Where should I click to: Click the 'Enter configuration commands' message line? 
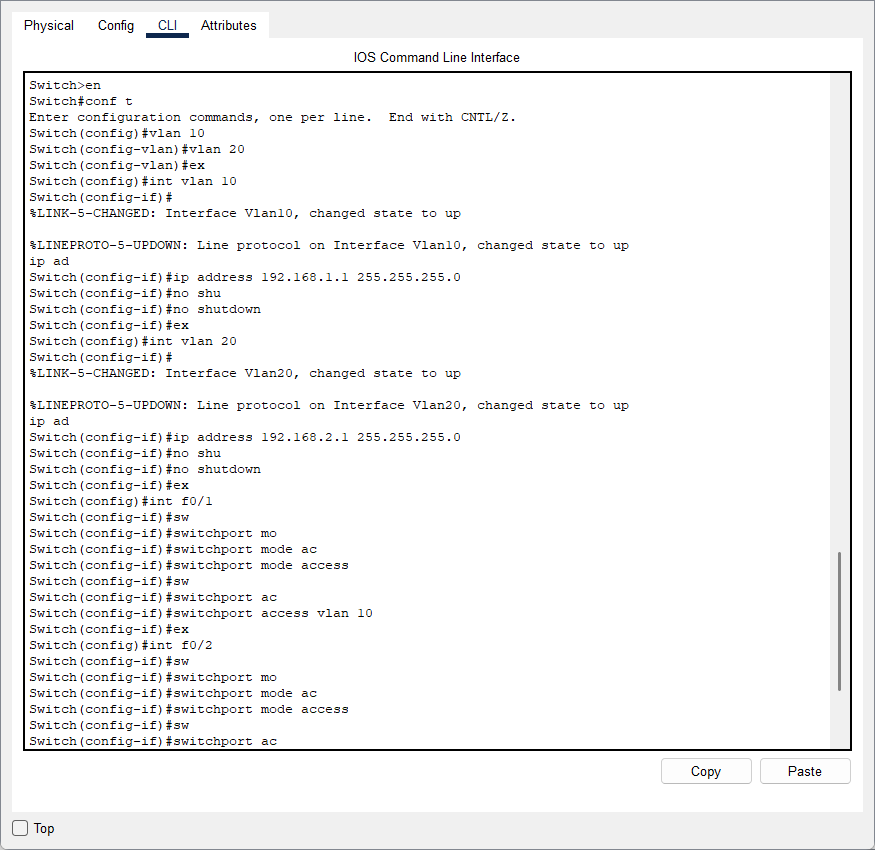[272, 117]
